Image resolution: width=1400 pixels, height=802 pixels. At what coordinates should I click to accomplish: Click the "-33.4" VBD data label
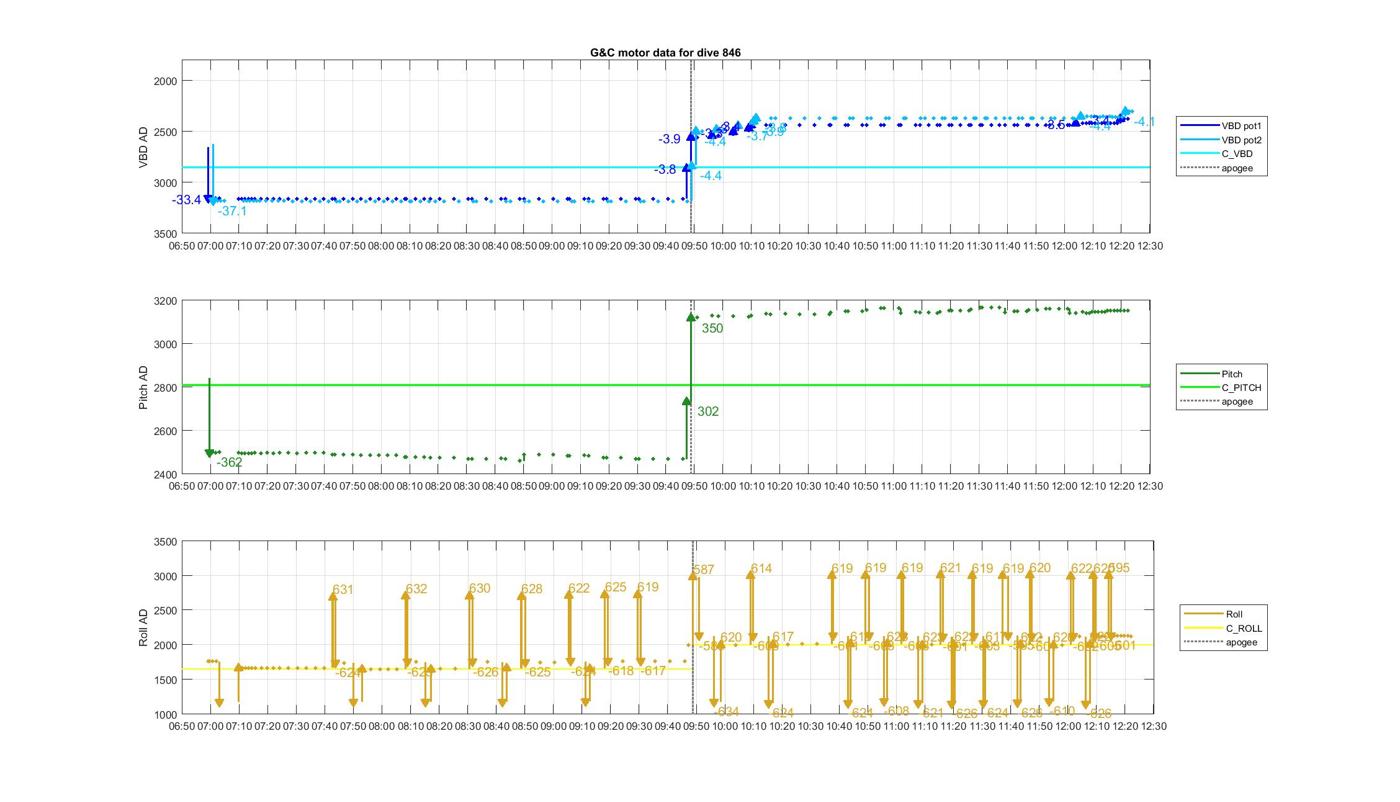tap(186, 200)
